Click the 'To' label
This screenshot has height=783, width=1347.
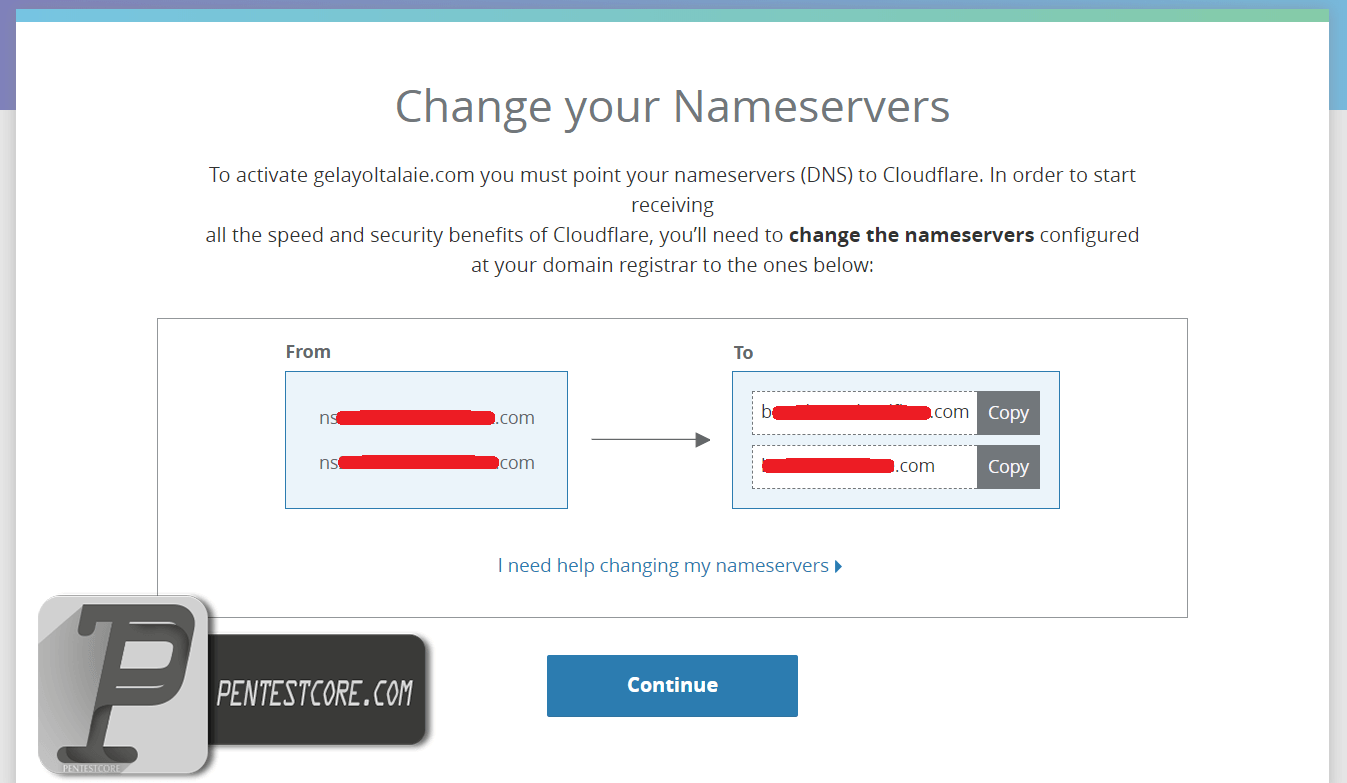pos(743,353)
